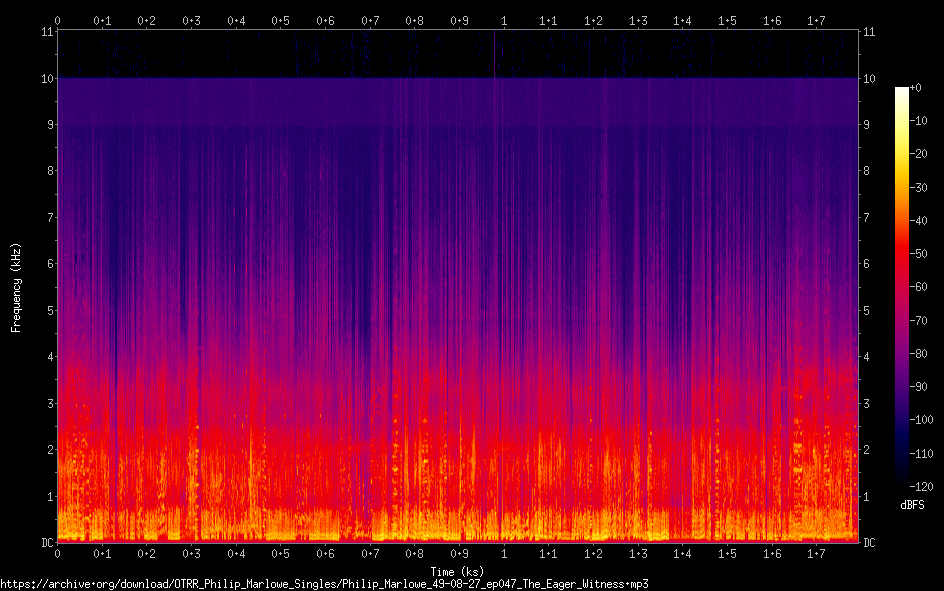Click the 5 kHz tick on the right axis

(868, 310)
